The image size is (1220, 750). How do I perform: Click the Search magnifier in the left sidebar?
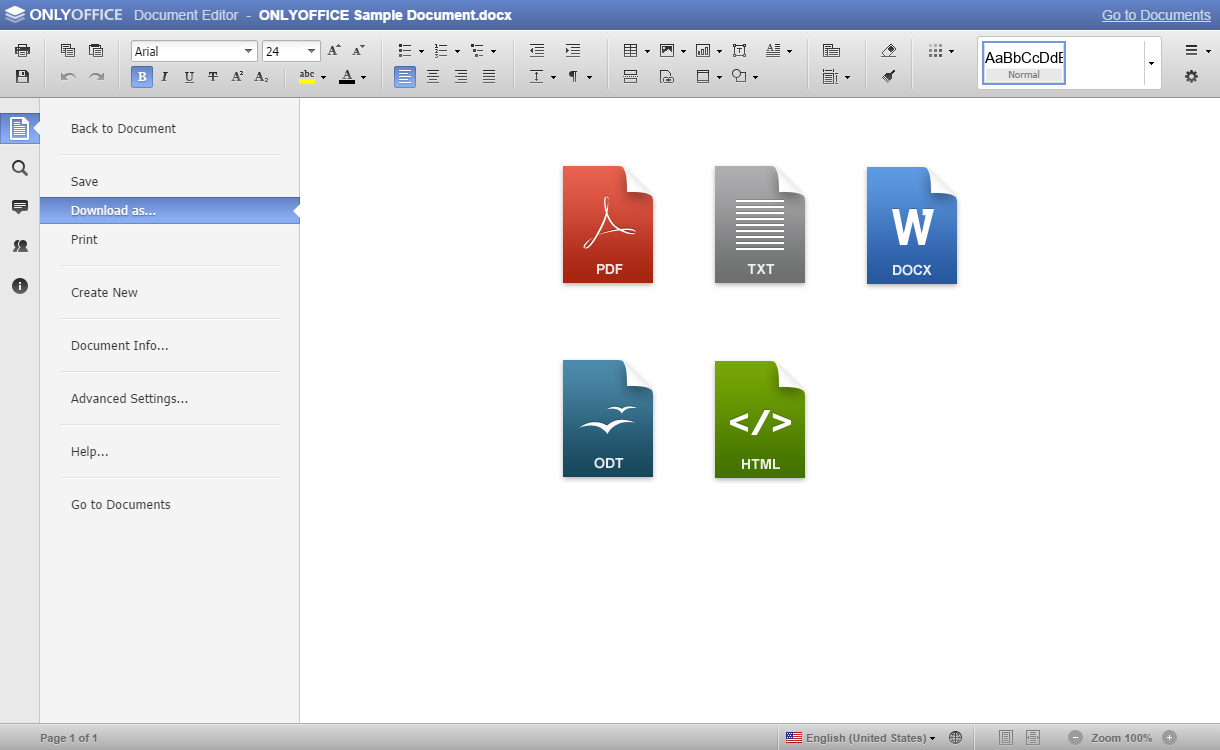click(x=19, y=168)
